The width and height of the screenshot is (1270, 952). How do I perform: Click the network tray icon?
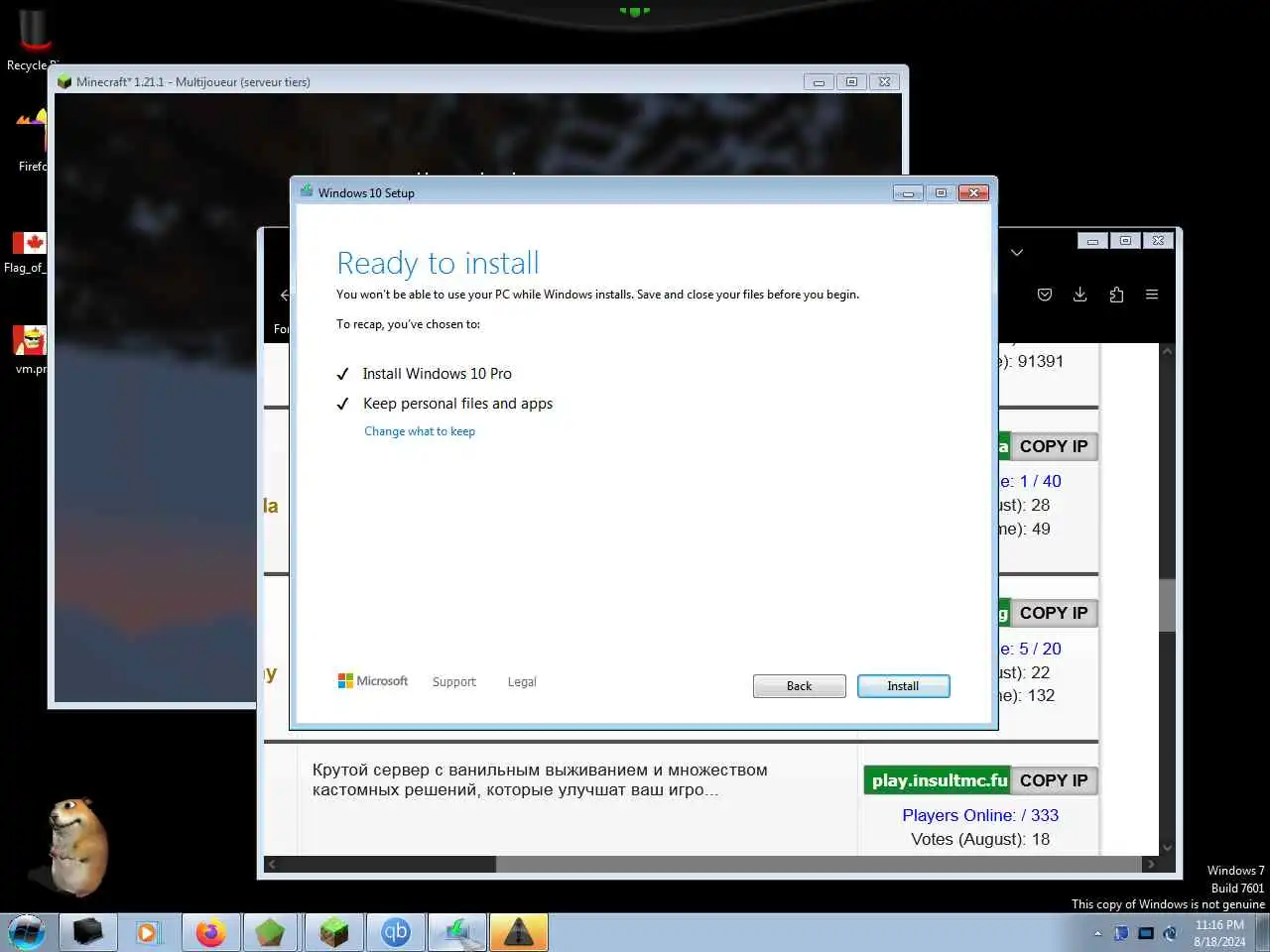[1146, 933]
